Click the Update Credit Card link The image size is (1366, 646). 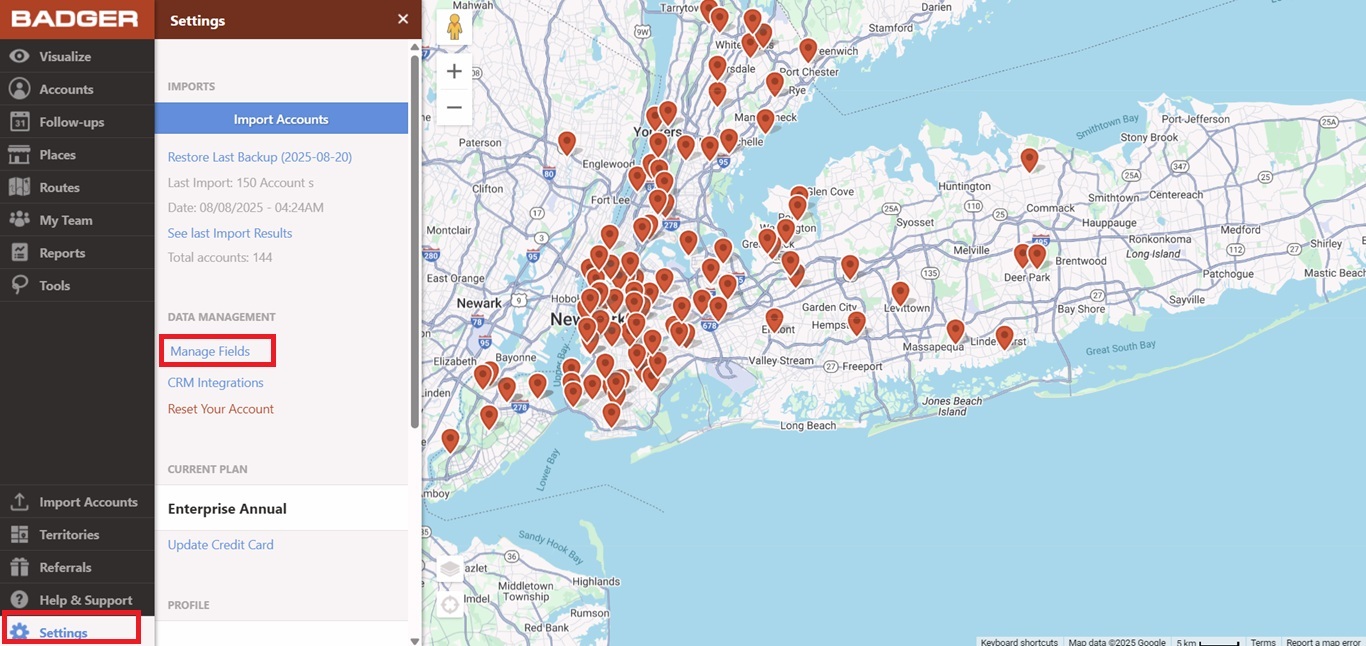pos(221,544)
